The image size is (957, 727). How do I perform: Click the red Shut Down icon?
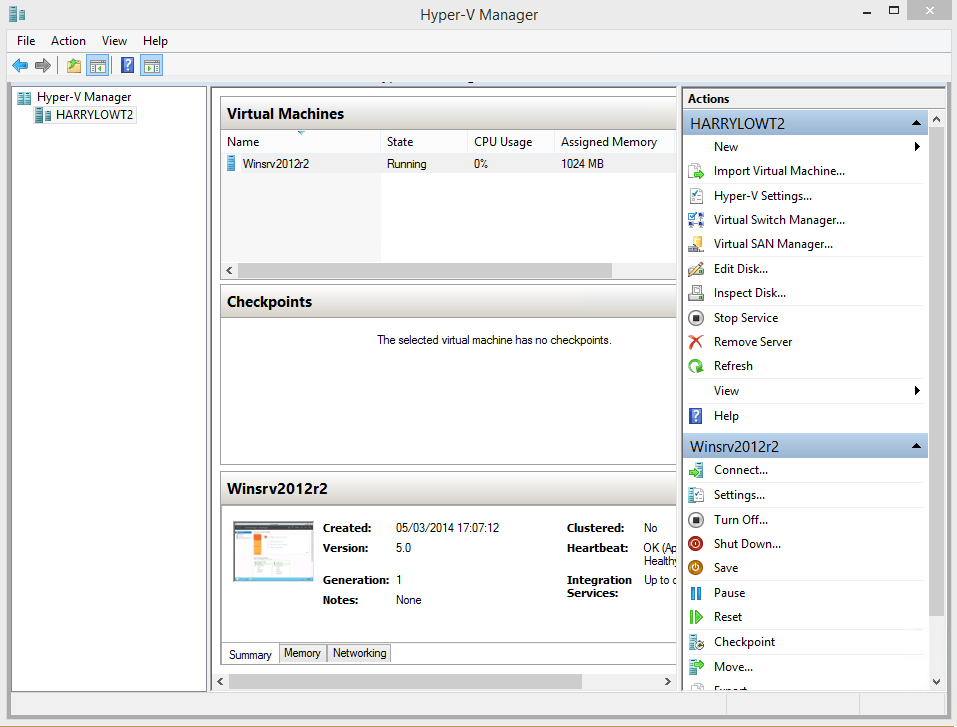point(696,544)
